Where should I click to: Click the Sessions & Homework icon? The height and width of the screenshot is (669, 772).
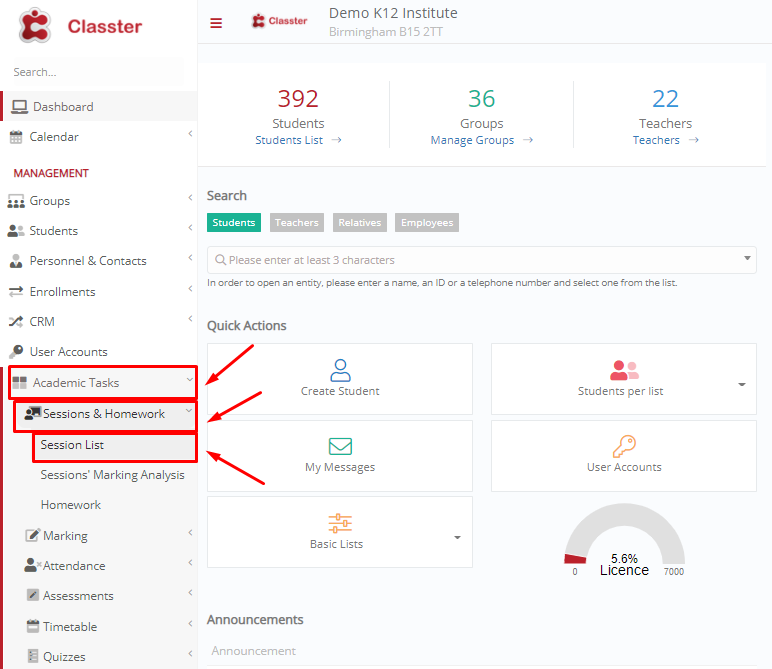click(32, 414)
